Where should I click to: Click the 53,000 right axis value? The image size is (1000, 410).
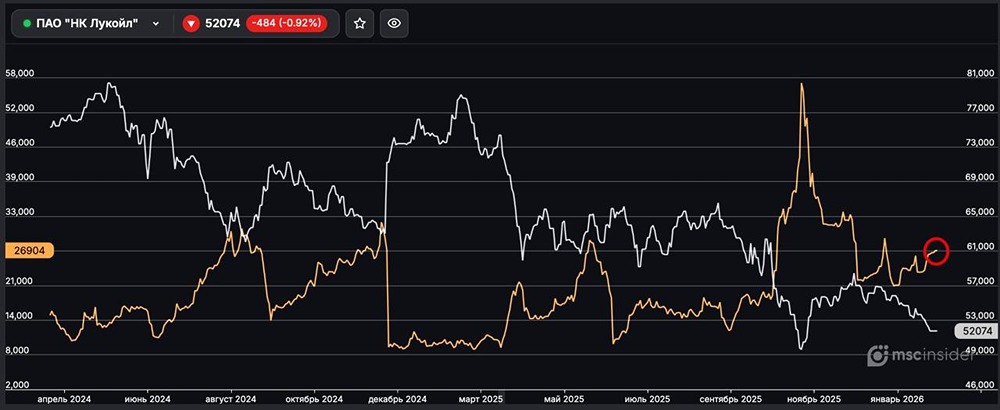tap(980, 316)
